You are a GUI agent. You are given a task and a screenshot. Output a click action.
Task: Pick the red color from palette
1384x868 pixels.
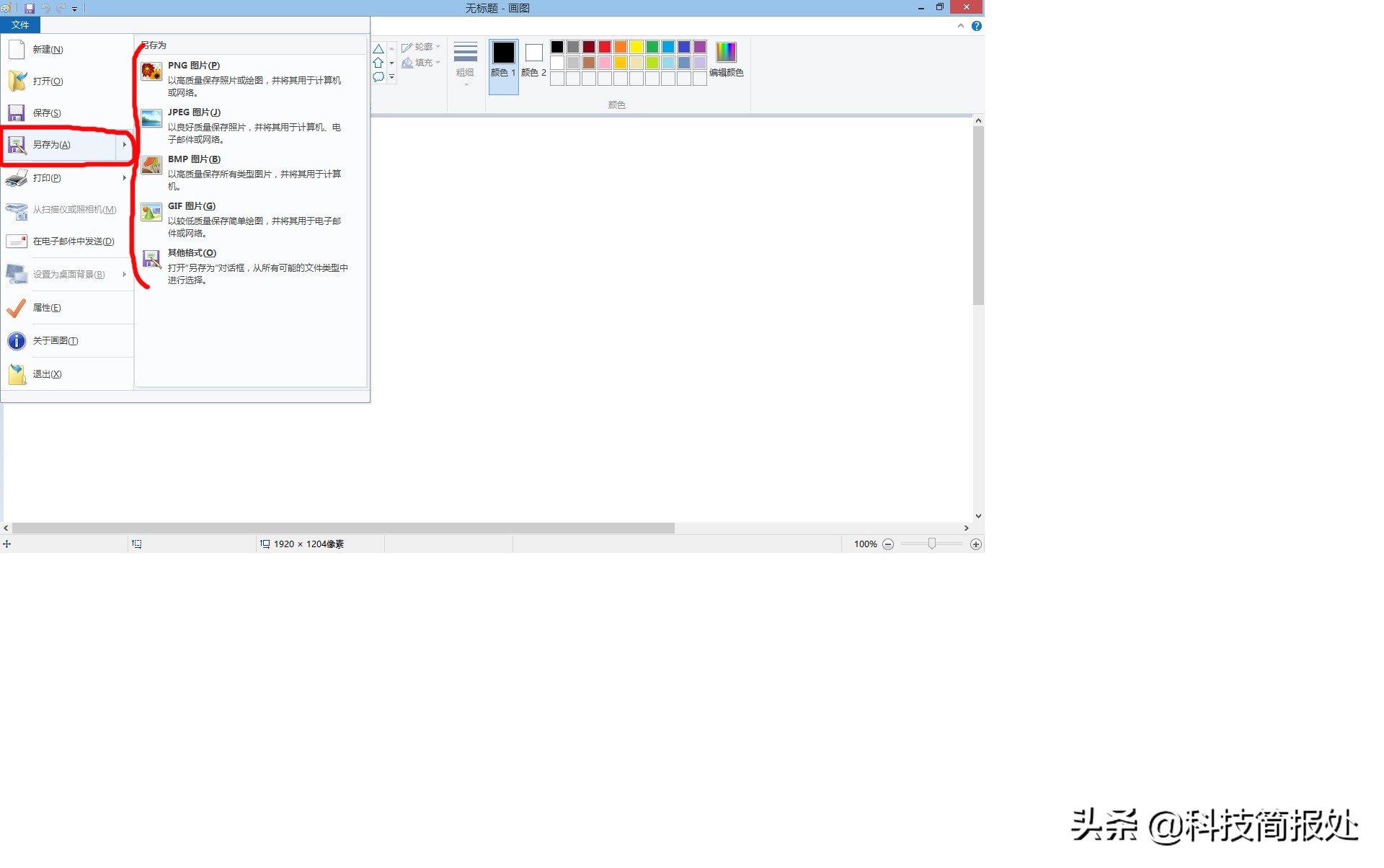click(604, 47)
